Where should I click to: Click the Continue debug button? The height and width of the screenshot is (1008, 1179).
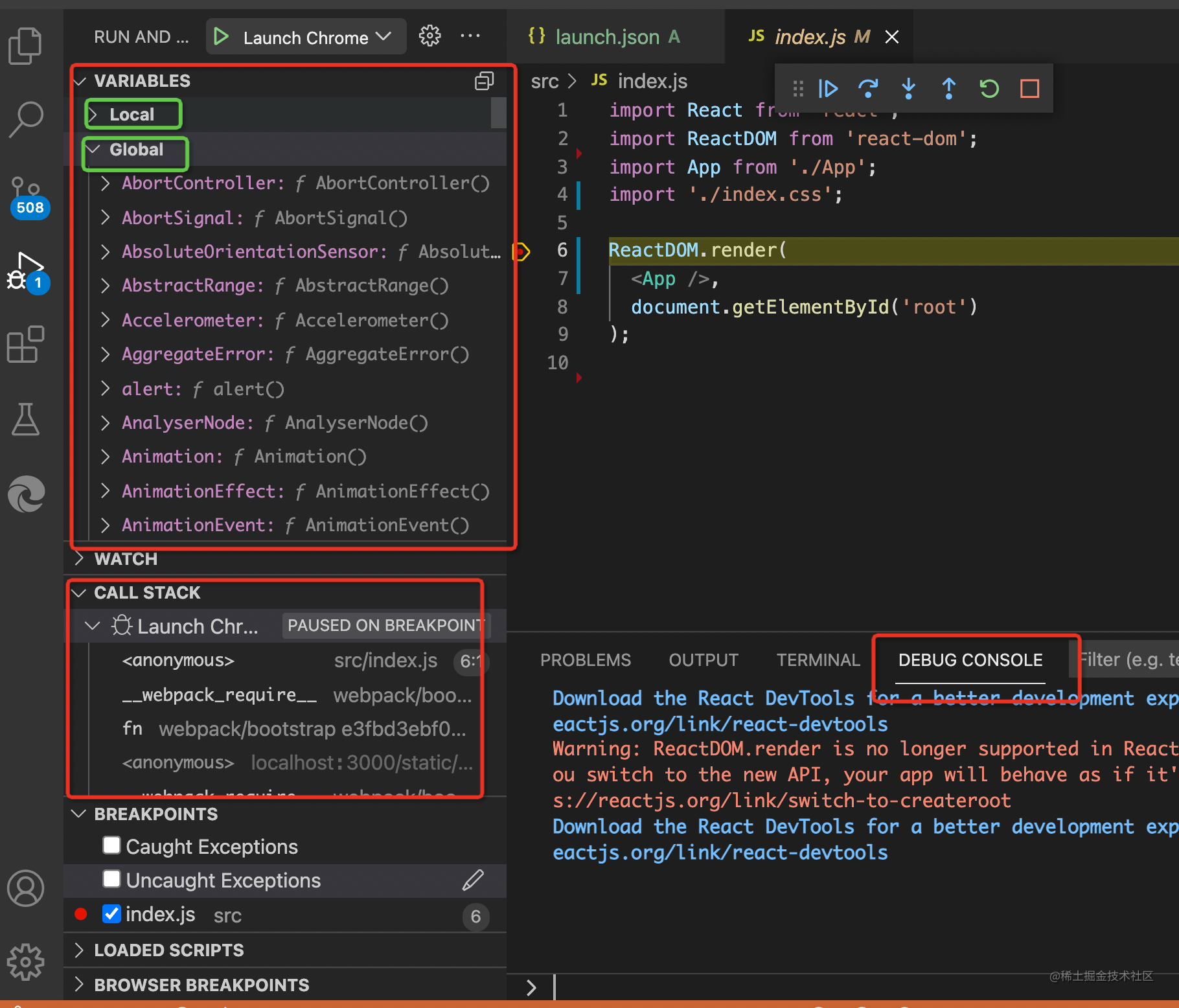pyautogui.click(x=828, y=88)
